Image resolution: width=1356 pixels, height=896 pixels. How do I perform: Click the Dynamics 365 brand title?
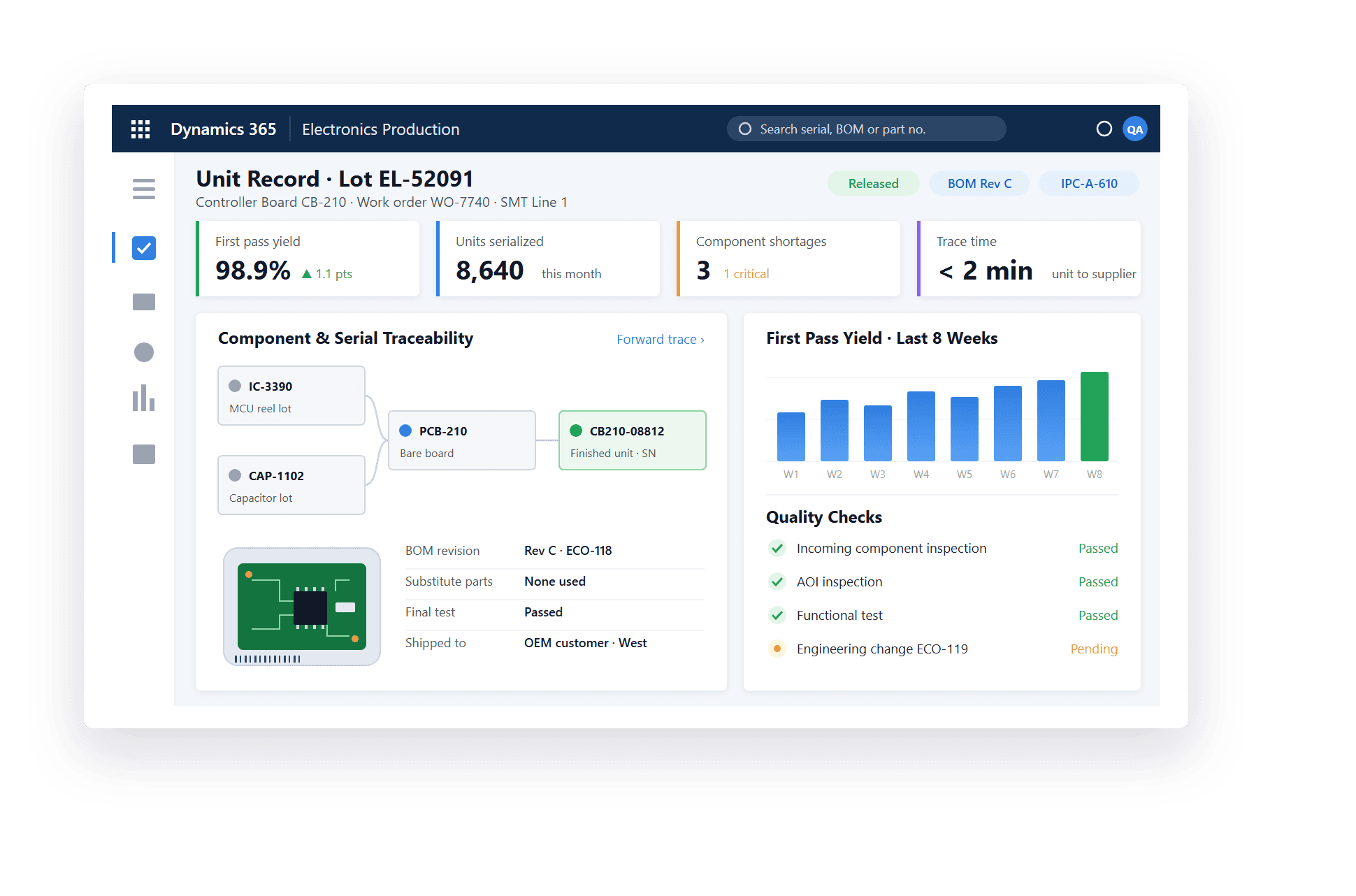tap(224, 129)
